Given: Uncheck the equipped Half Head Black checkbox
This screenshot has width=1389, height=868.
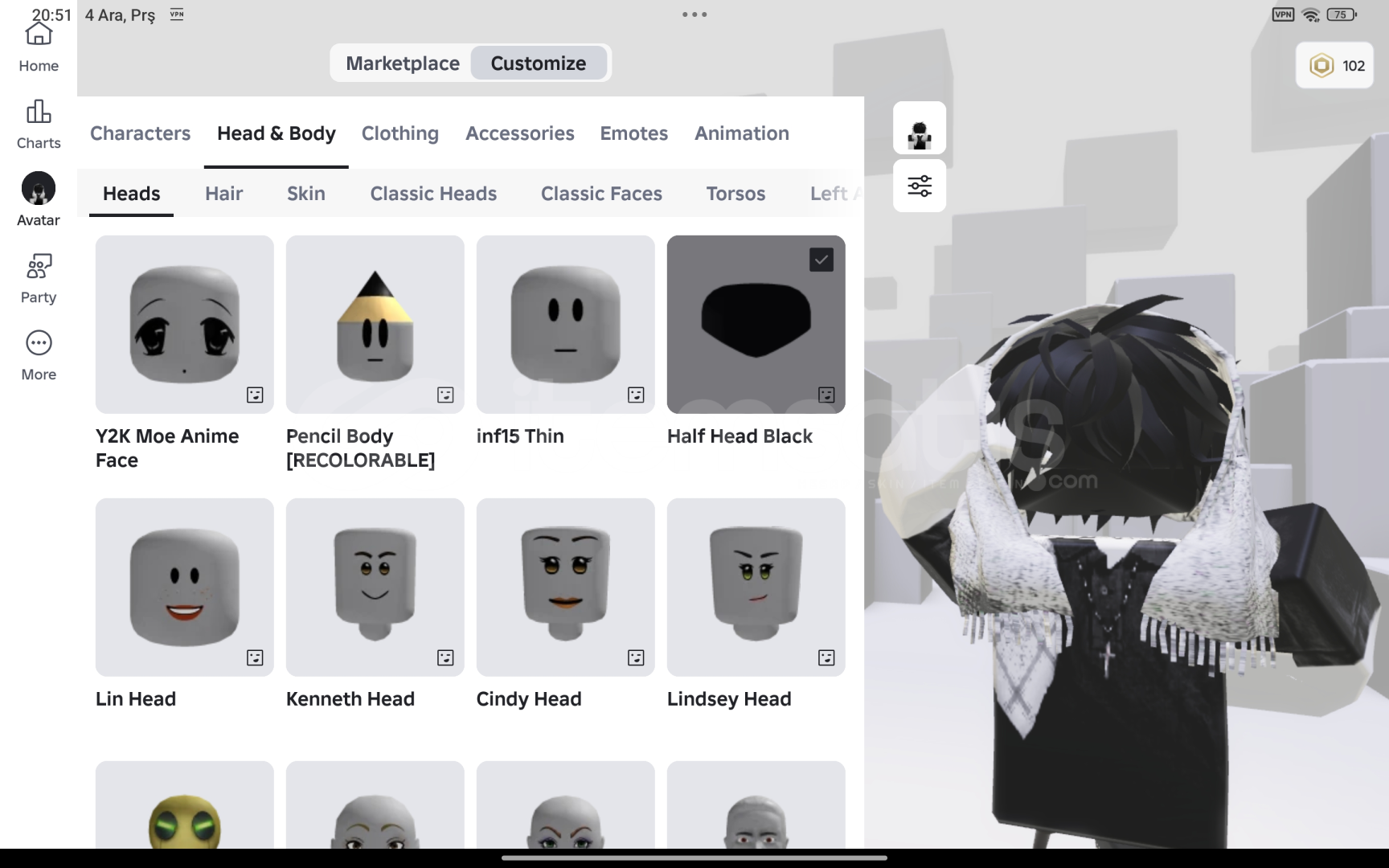Looking at the screenshot, I should pyautogui.click(x=822, y=260).
